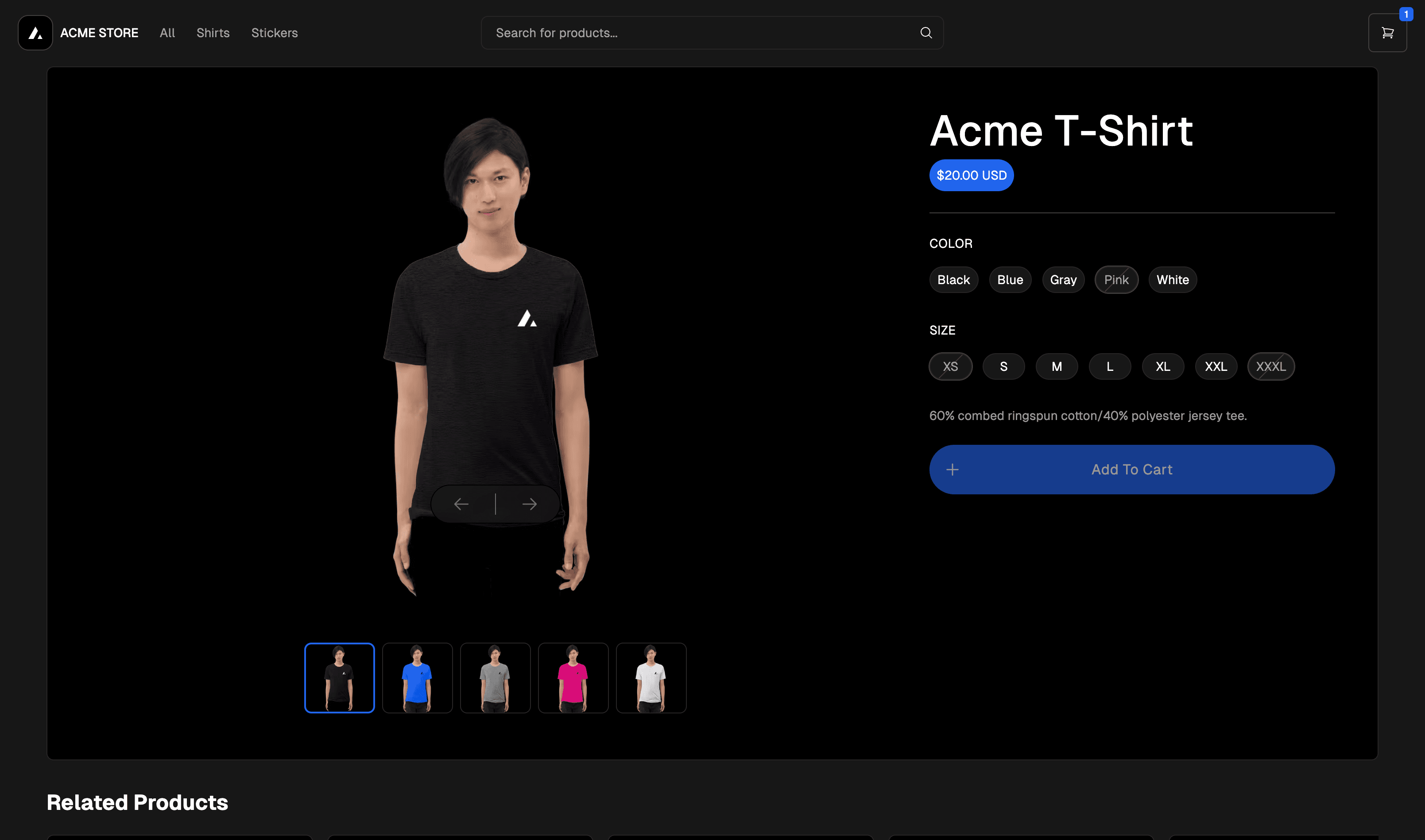Open the All products link
Viewport: 1425px width, 840px height.
pos(167,33)
